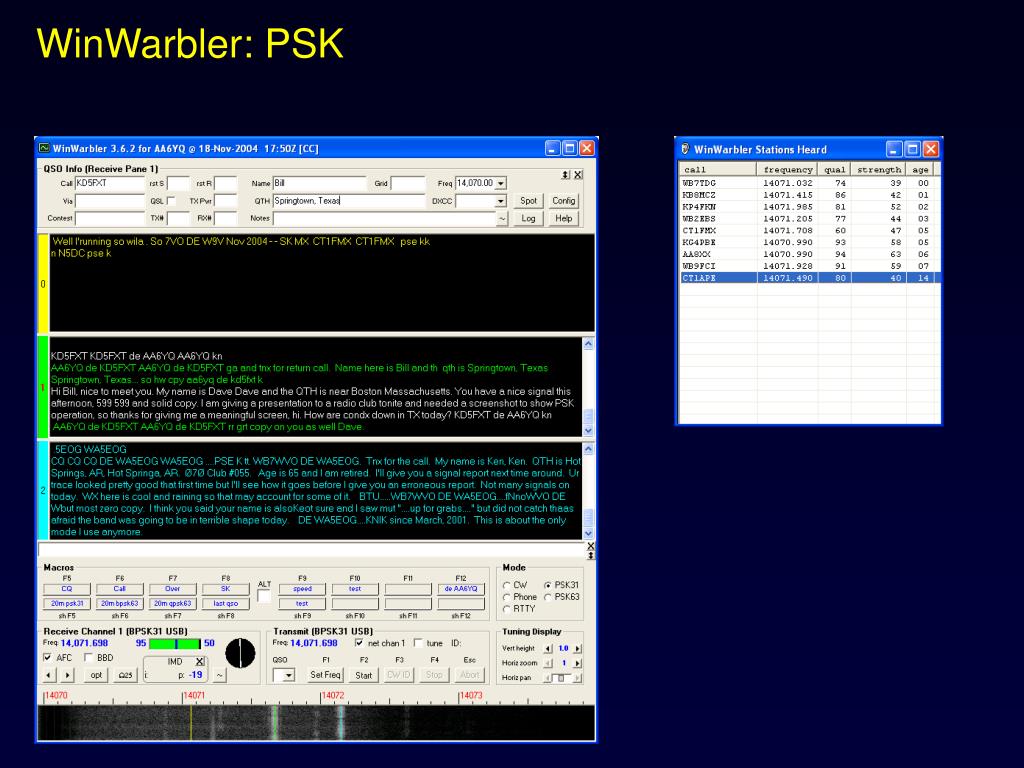Toggle the ALT macro checkbox
The image size is (1024, 768).
[x=264, y=596]
